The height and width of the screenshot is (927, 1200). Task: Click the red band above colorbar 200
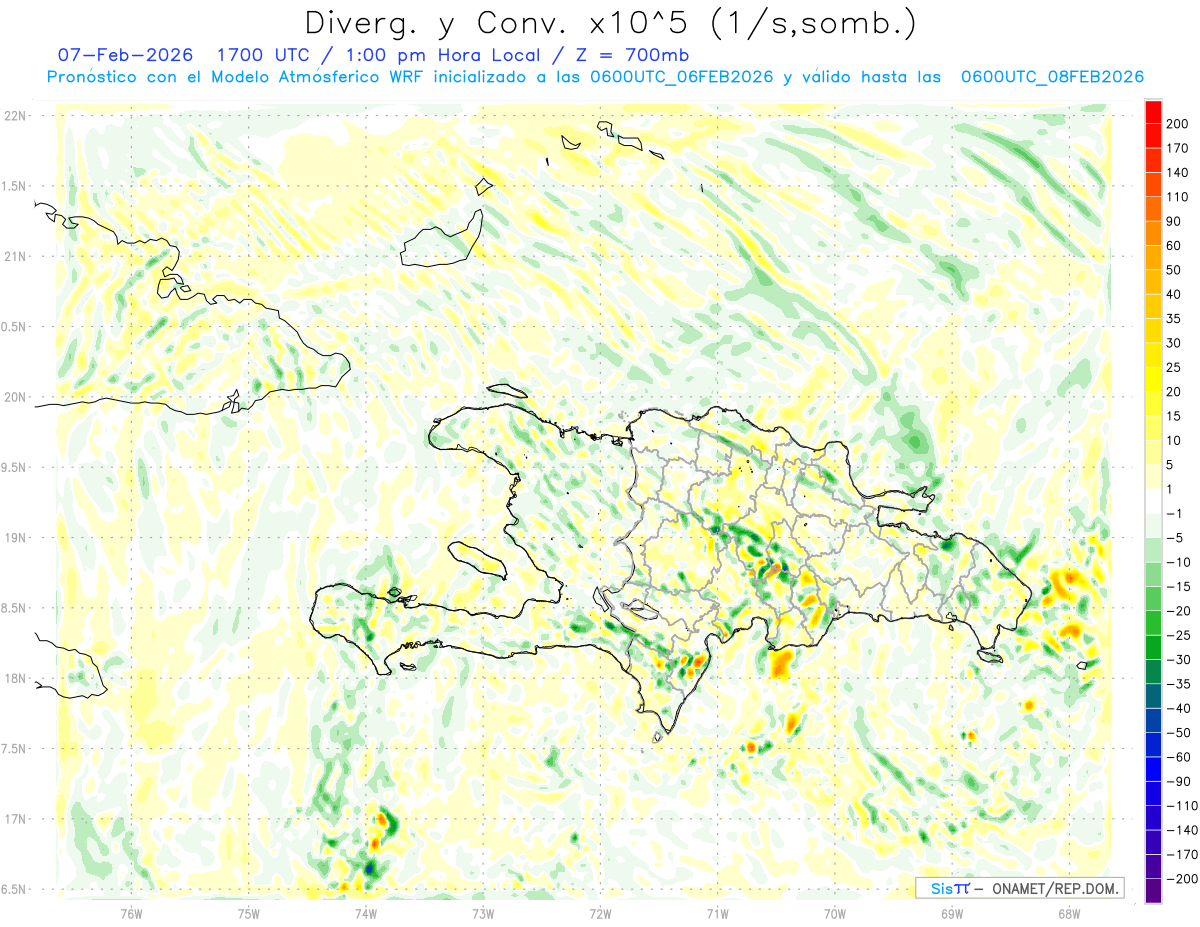pos(1153,111)
